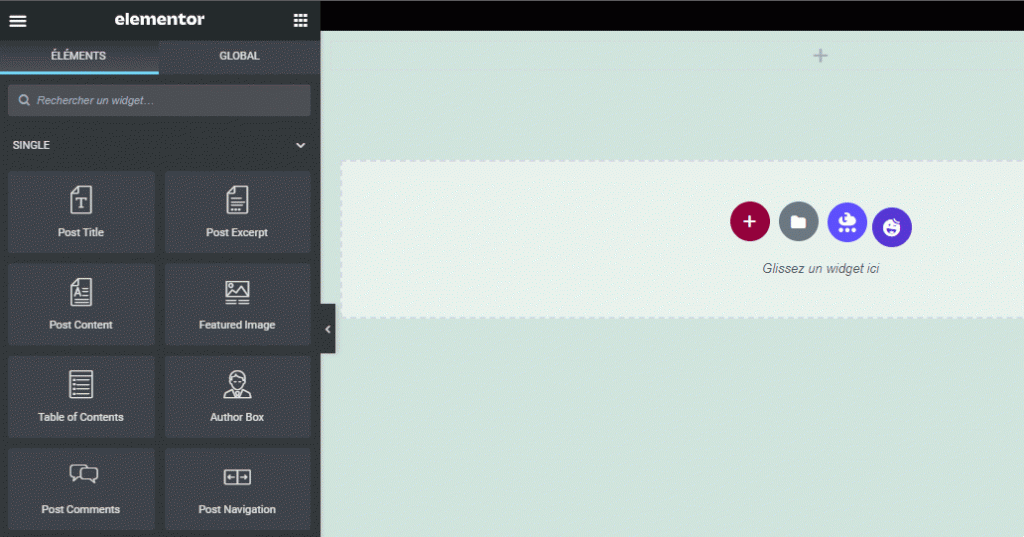The height and width of the screenshot is (537, 1024).
Task: Choose the Post Content widget
Action: pyautogui.click(x=81, y=304)
